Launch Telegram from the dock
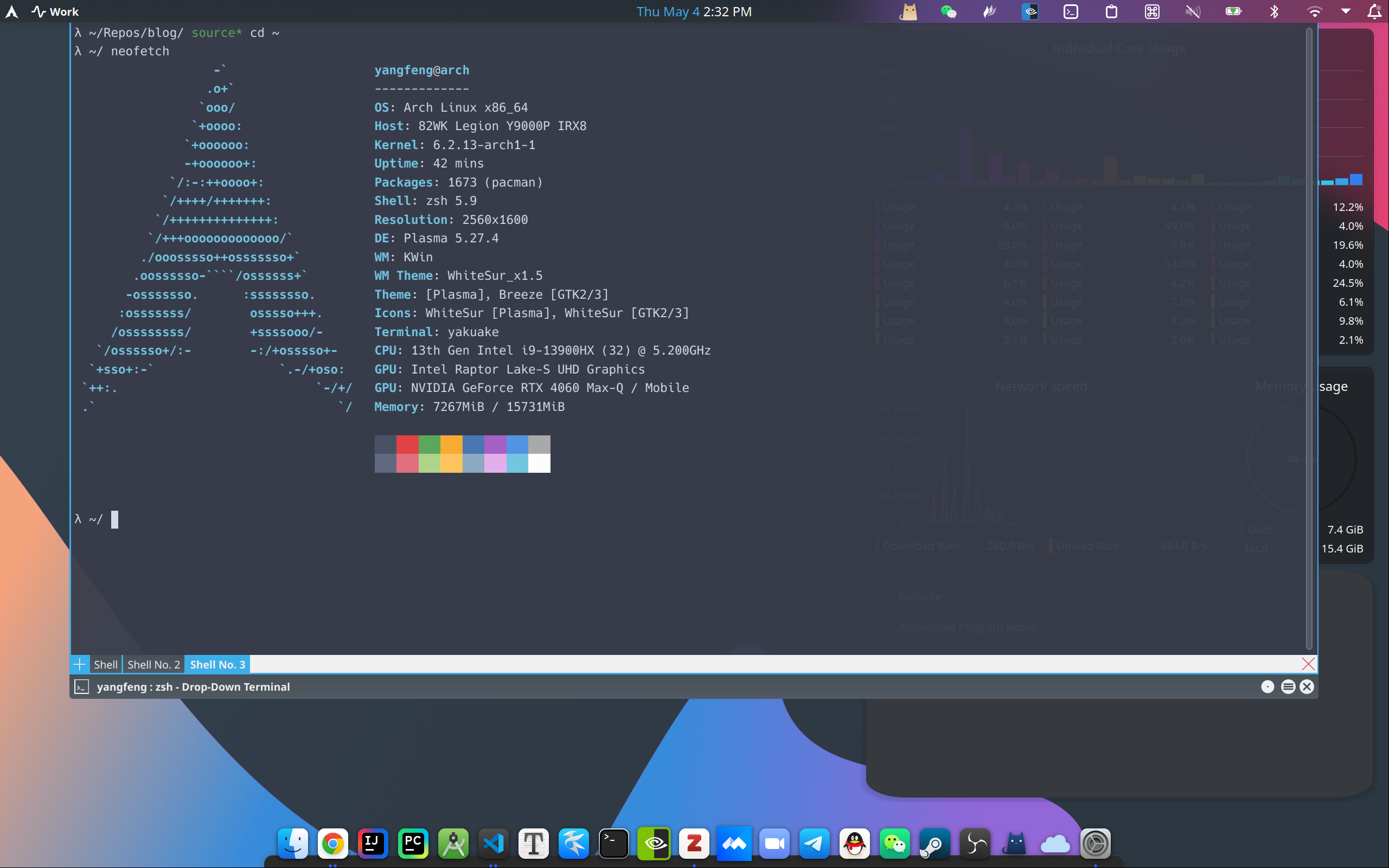Screen dimensions: 1389x868 [x=814, y=843]
